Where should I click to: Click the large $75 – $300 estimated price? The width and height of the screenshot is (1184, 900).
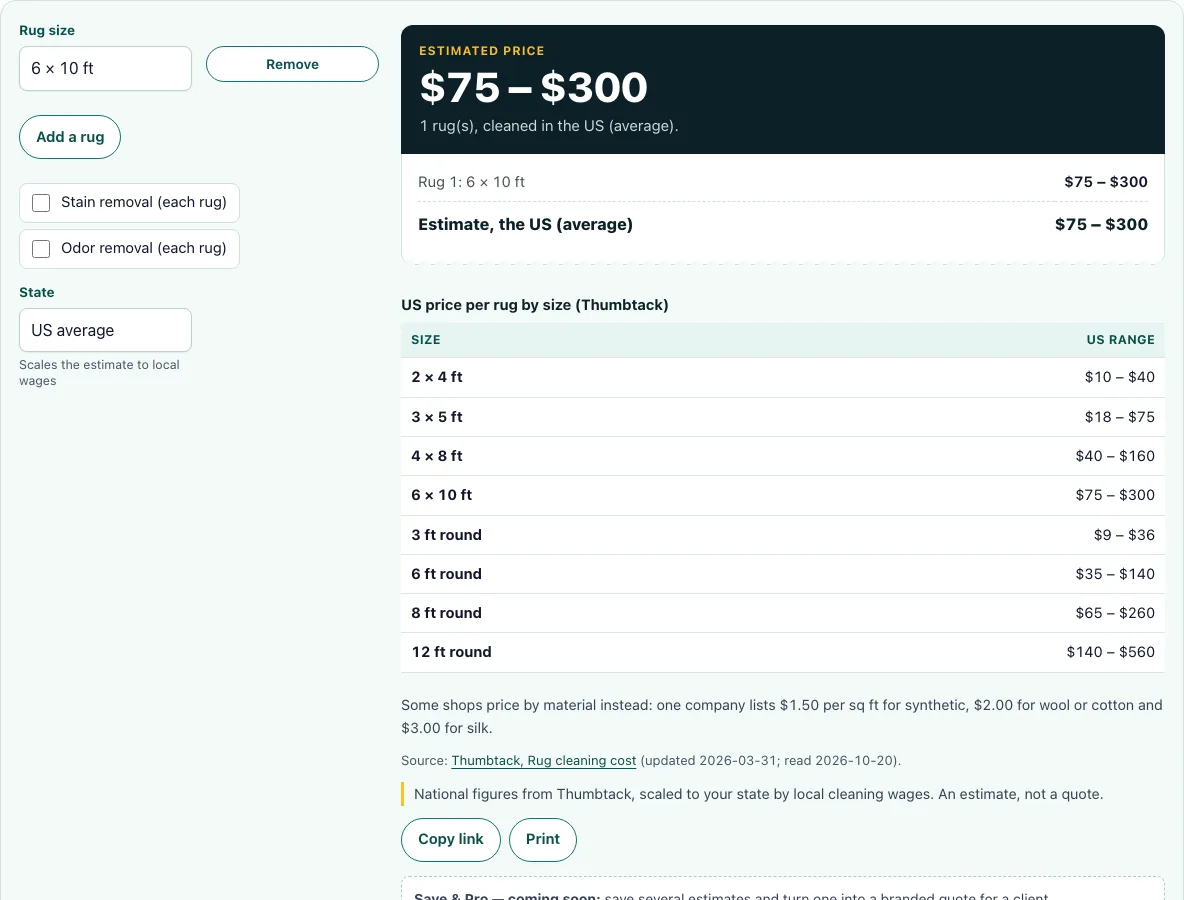[x=534, y=88]
